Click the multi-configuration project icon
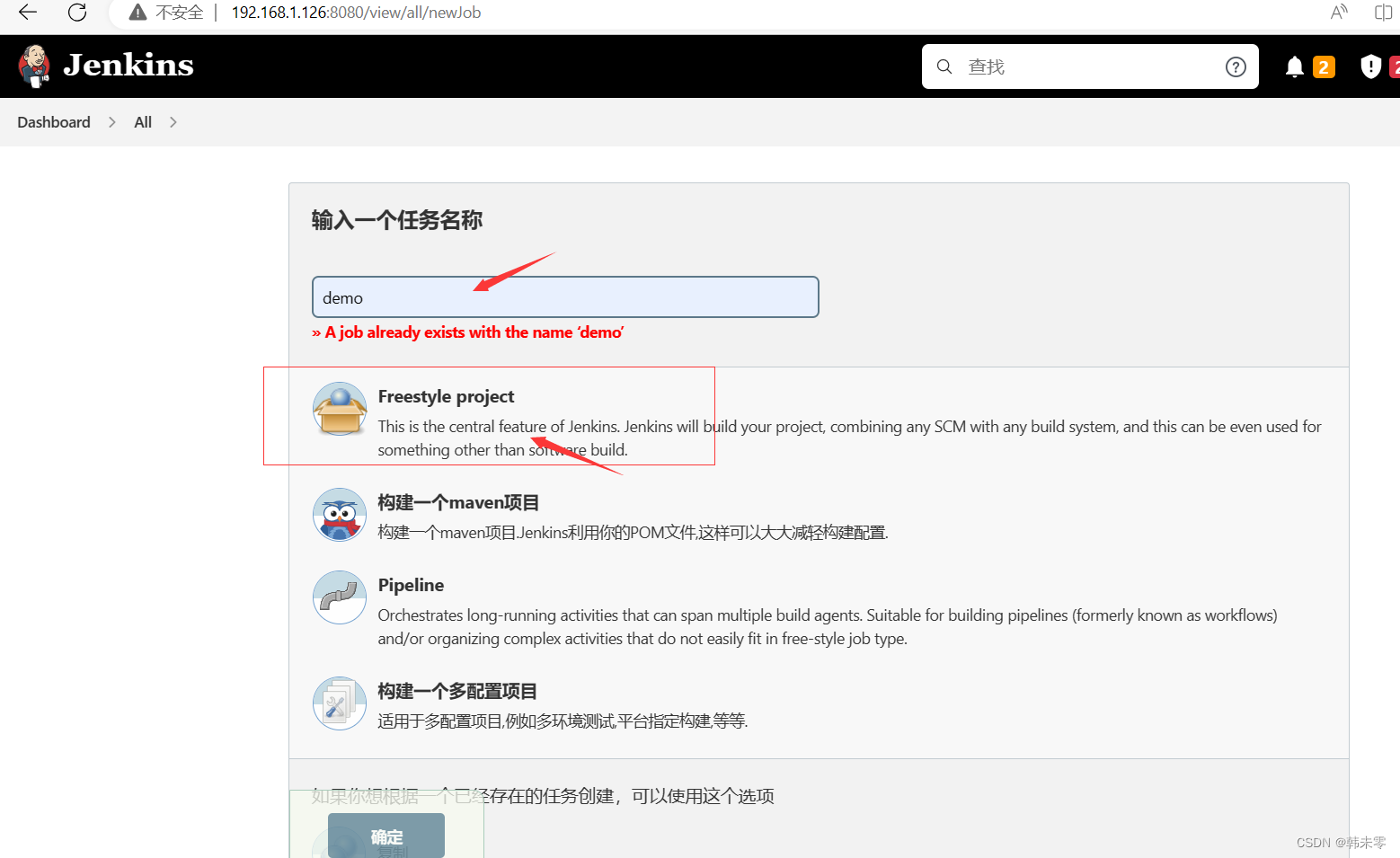Image resolution: width=1400 pixels, height=858 pixels. click(x=340, y=703)
